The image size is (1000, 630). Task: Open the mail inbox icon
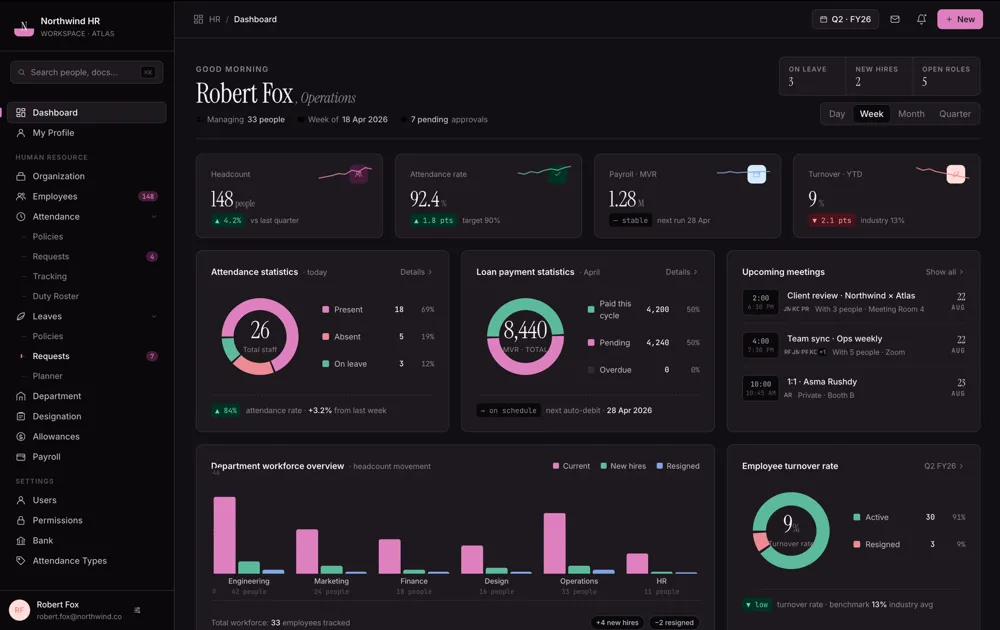click(895, 19)
